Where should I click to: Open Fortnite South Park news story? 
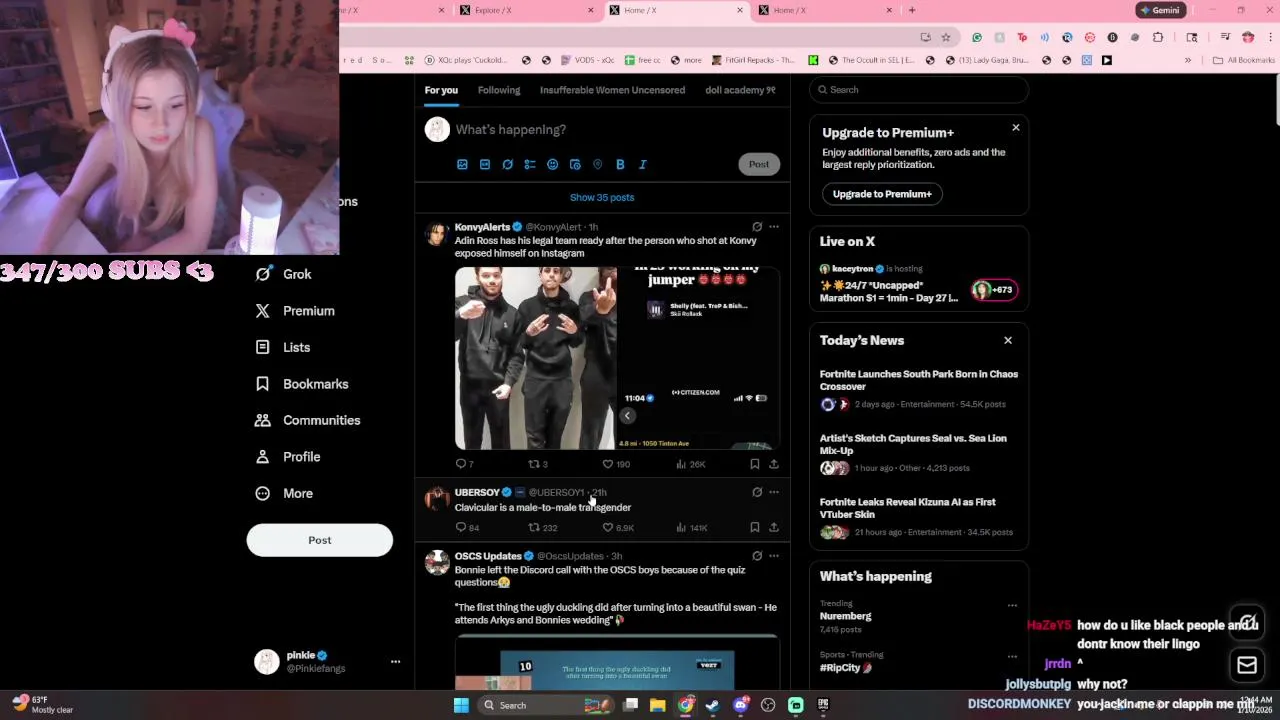[919, 389]
